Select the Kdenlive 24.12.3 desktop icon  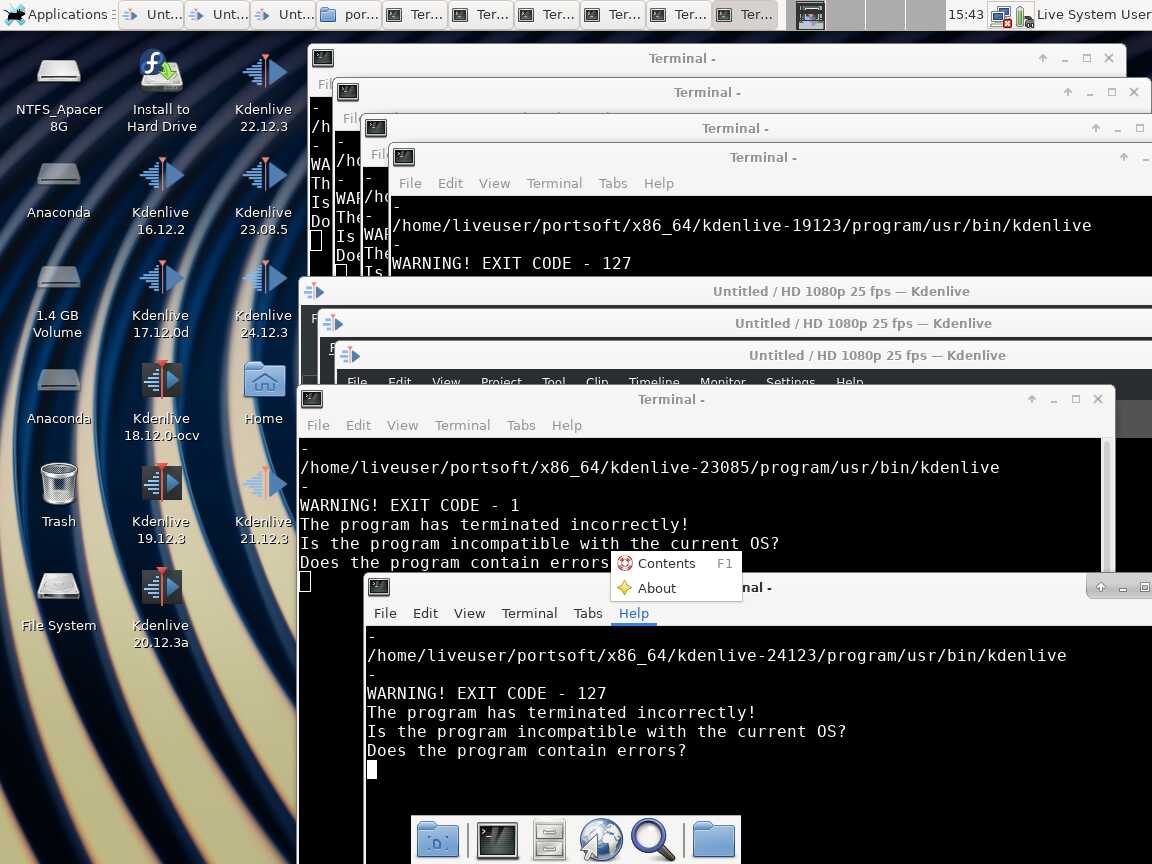point(264,278)
